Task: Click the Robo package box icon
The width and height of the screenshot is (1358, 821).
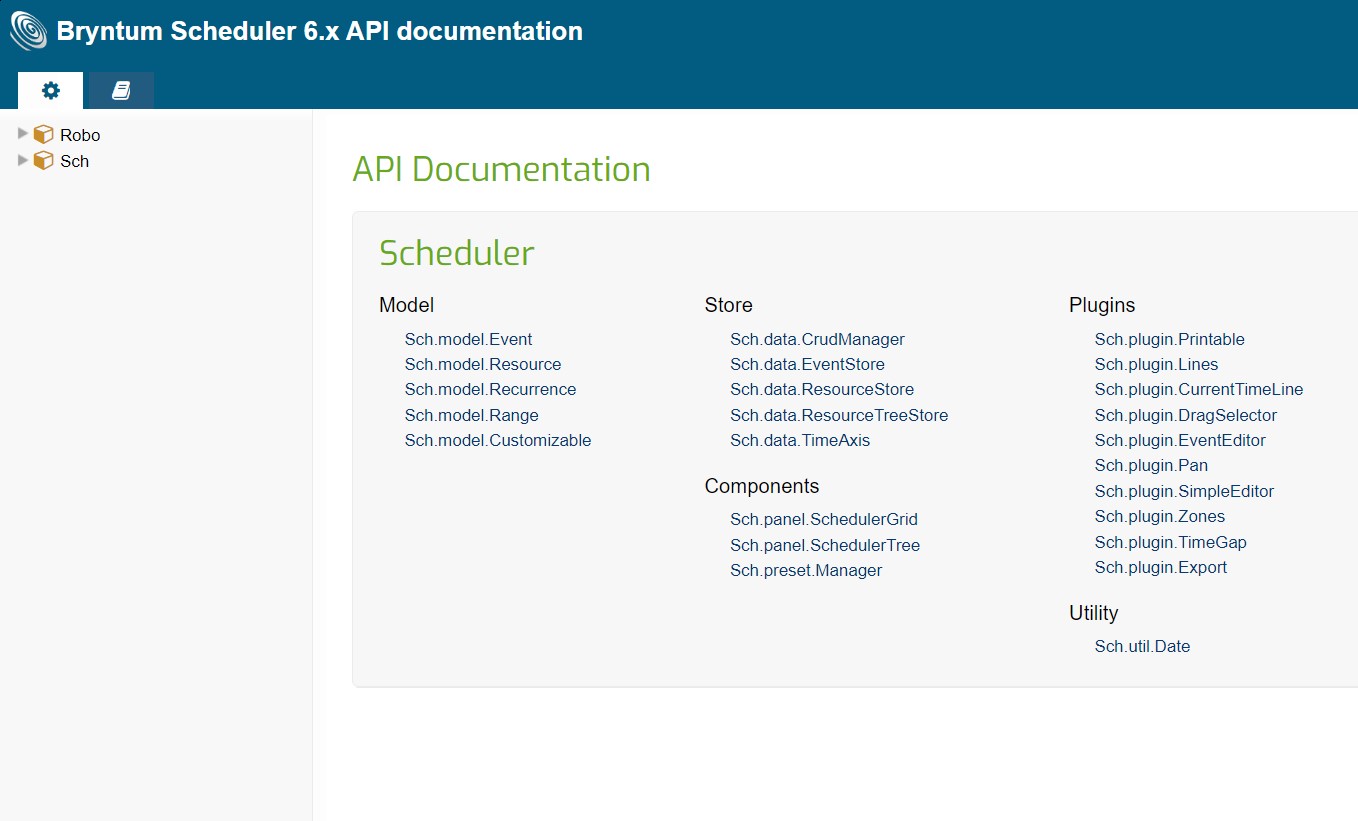Action: tap(43, 134)
